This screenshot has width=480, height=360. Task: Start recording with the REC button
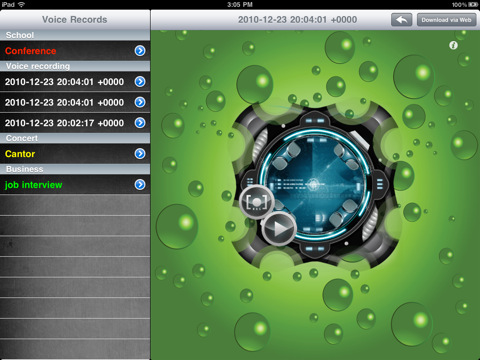click(256, 202)
